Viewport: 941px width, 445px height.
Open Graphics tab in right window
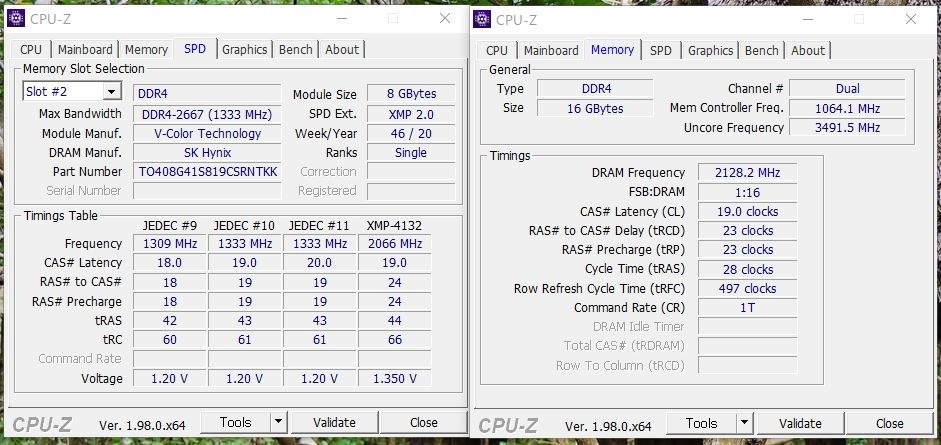(x=711, y=50)
